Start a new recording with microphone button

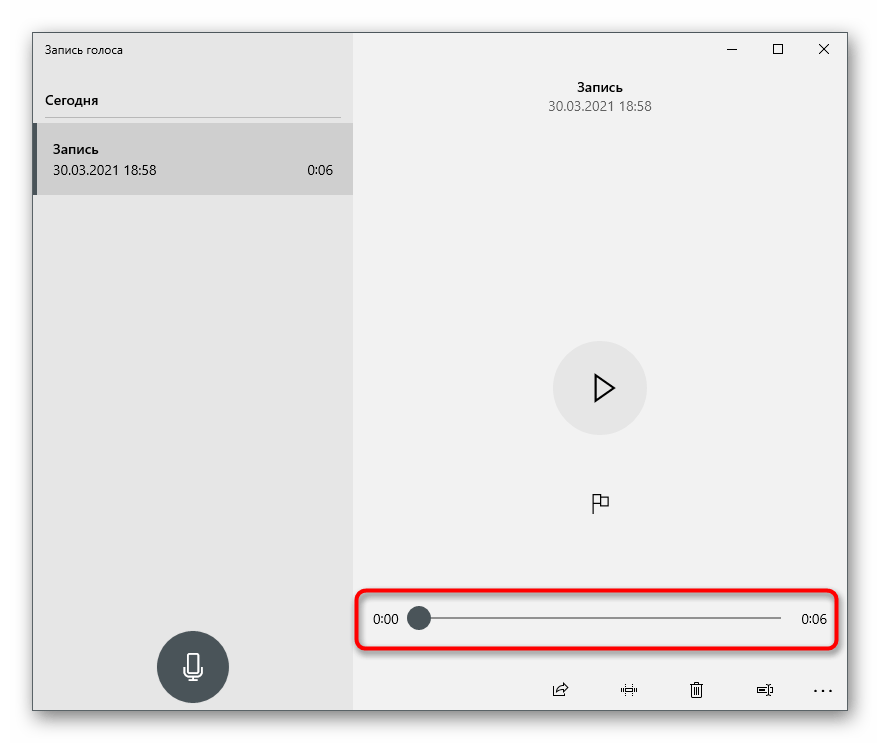tap(193, 666)
